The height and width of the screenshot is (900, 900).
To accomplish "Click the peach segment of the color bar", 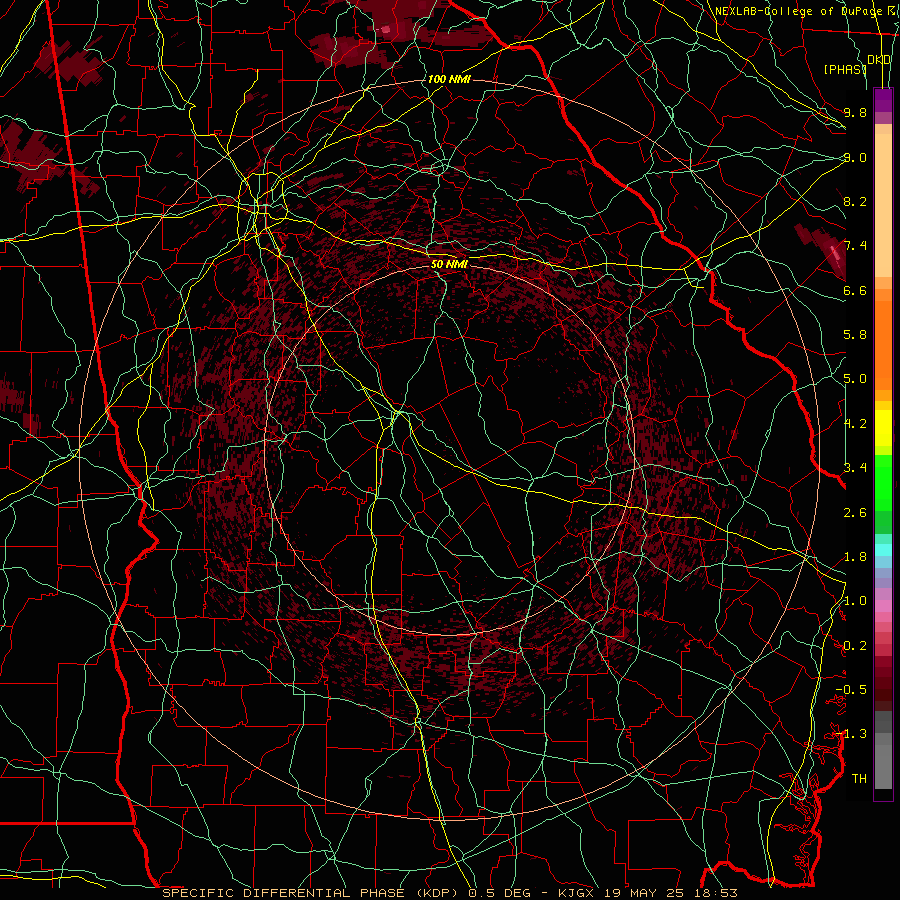I will (883, 205).
